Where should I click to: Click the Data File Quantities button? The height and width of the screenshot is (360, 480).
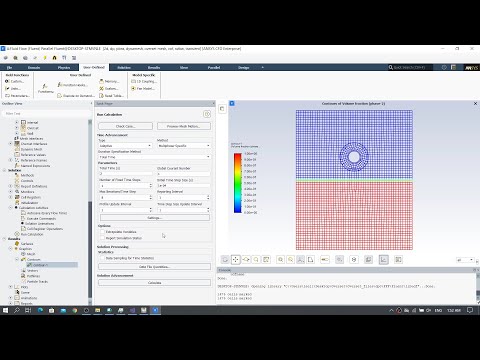(154, 267)
